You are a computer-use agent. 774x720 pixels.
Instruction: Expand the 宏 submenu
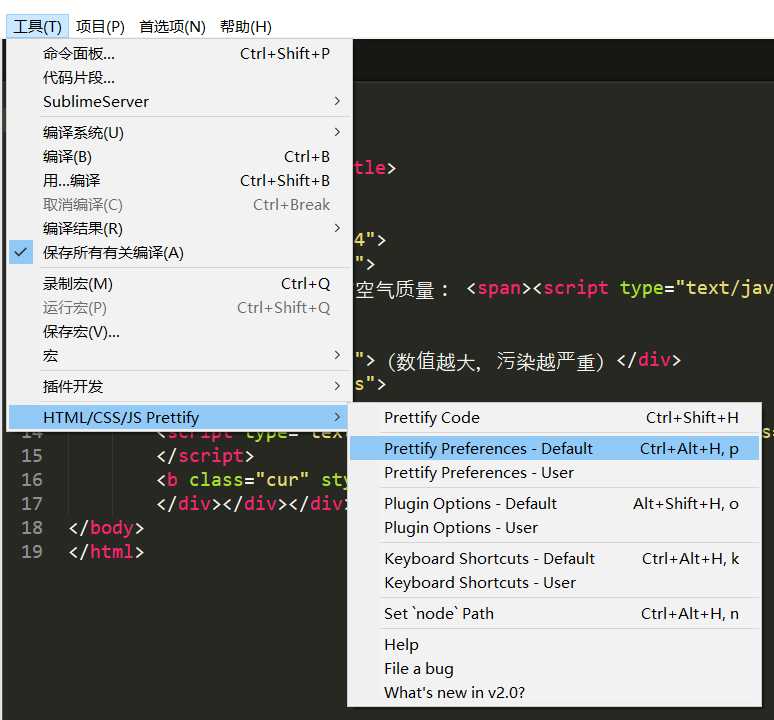pos(179,356)
